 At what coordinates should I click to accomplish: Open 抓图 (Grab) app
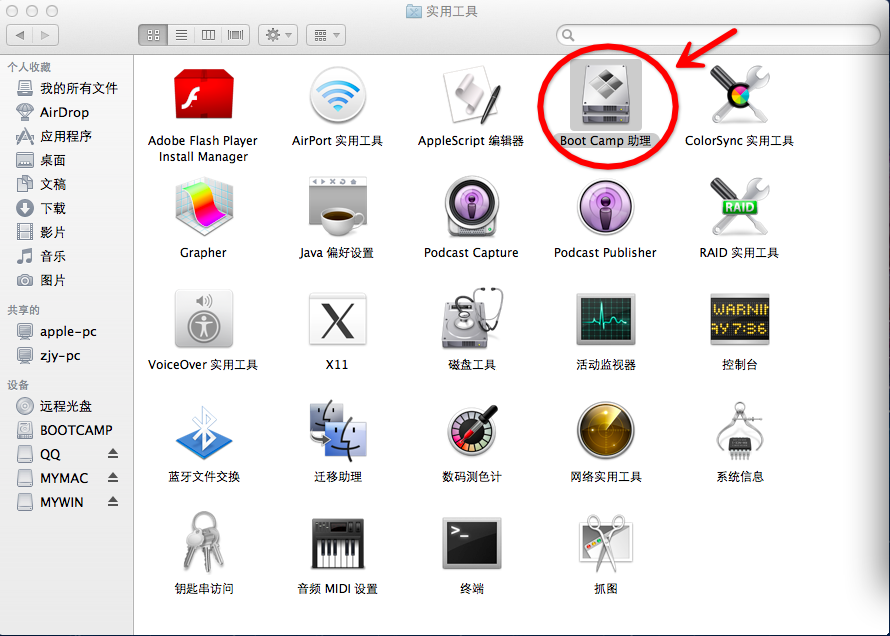pos(606,544)
